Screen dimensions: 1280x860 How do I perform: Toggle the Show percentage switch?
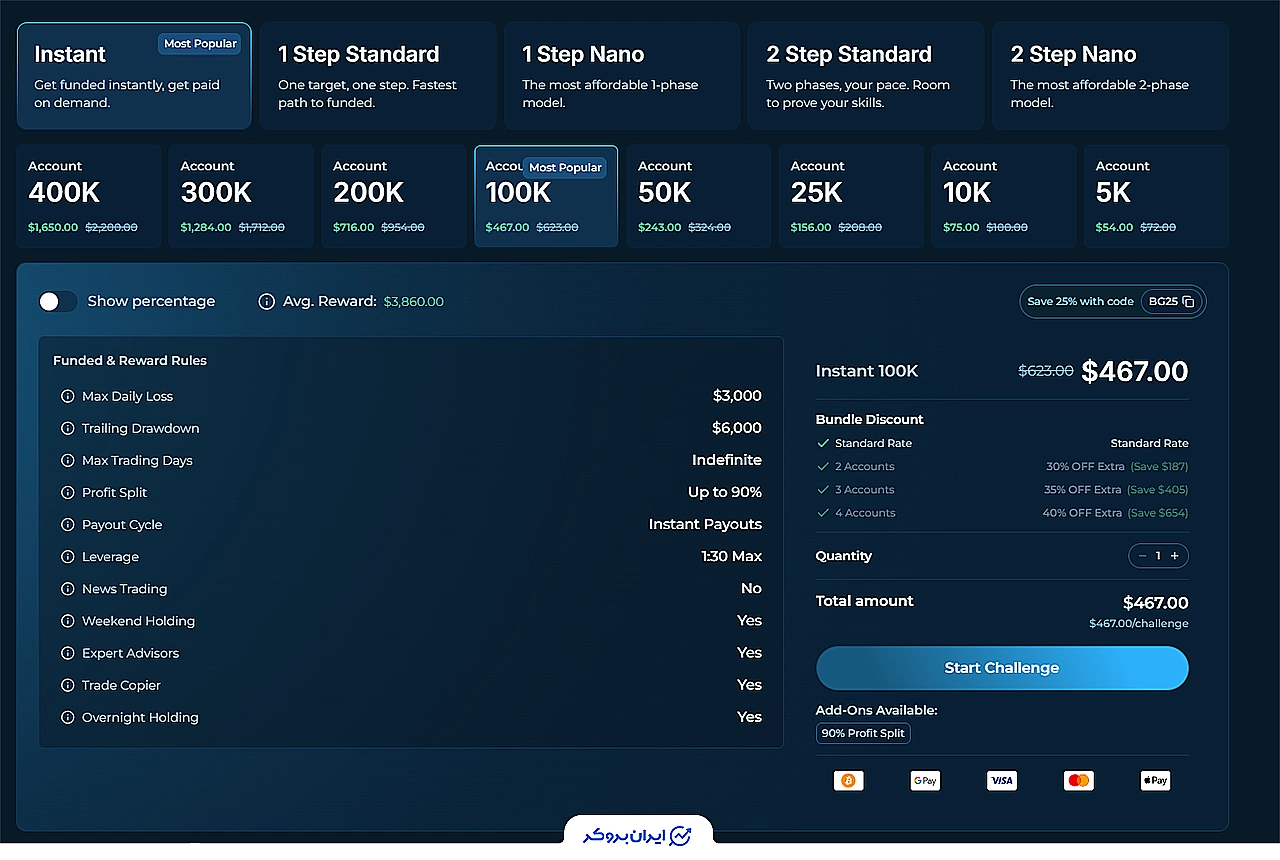pyautogui.click(x=57, y=301)
